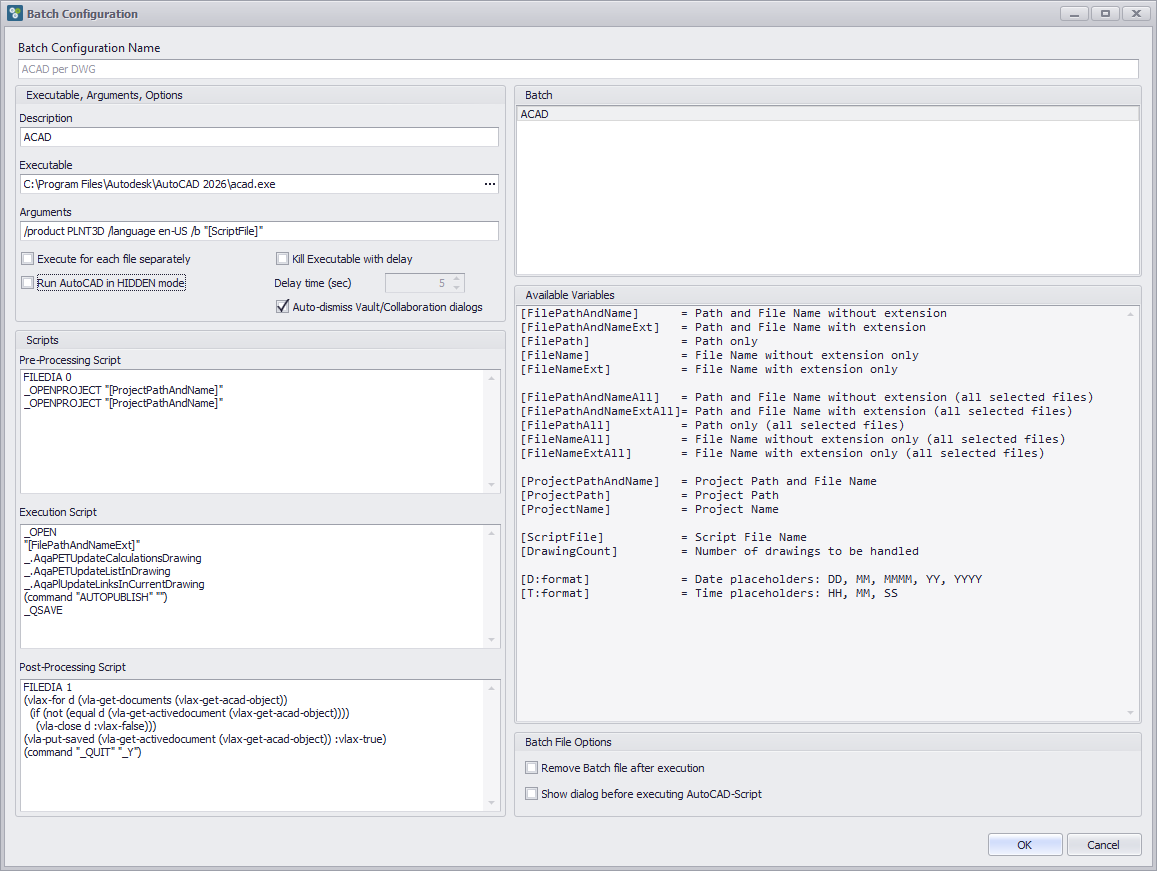Image resolution: width=1157 pixels, height=871 pixels.
Task: Click the [FileNameExtAll] variable line
Action: pyautogui.click(x=783, y=453)
